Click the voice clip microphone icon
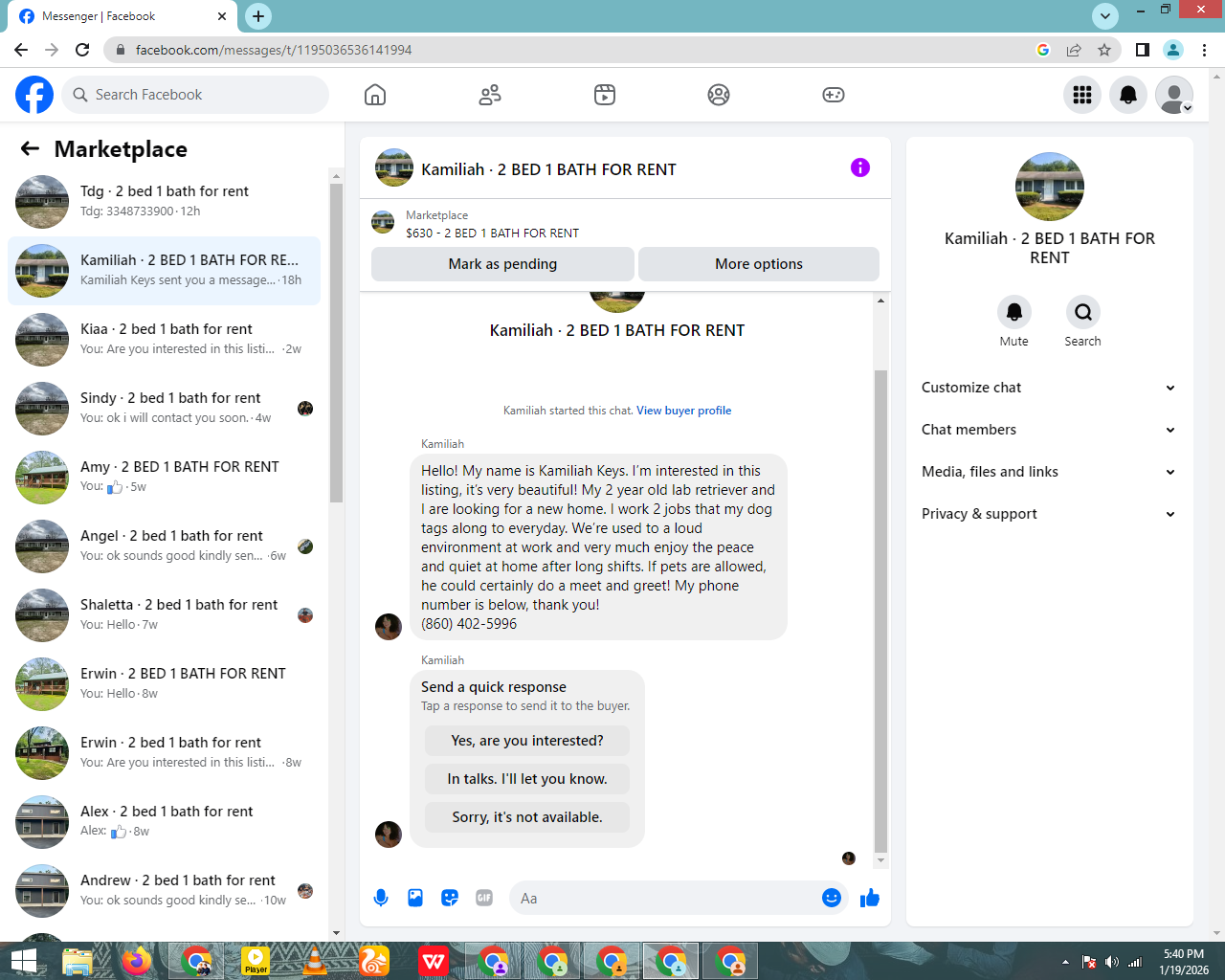Screen dimensions: 1225x980 click(x=381, y=898)
